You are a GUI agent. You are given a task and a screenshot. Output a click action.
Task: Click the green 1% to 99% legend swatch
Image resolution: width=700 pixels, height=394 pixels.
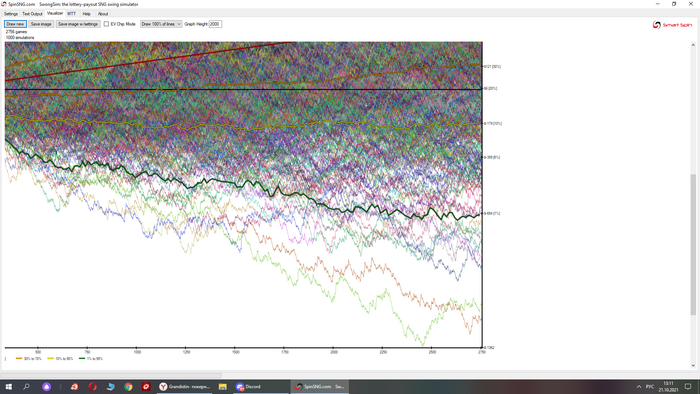point(82,358)
